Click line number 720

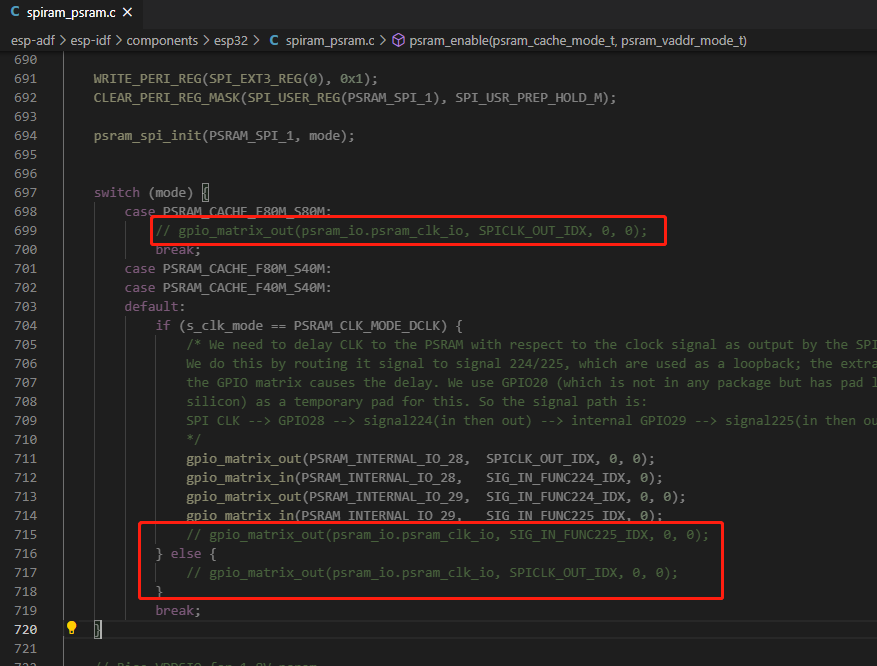click(26, 630)
